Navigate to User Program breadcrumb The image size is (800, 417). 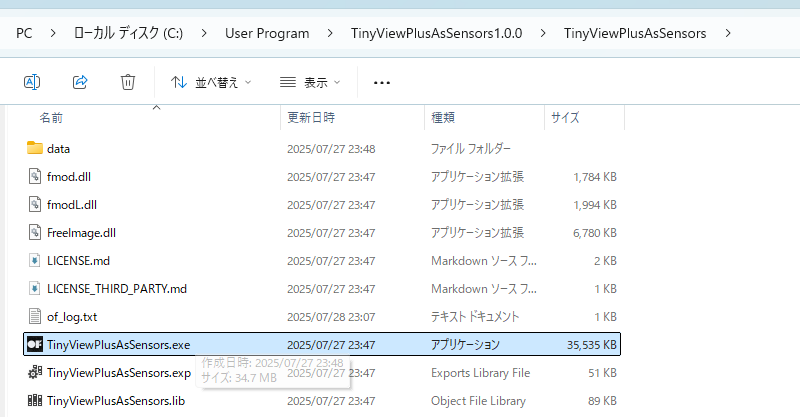[x=267, y=33]
